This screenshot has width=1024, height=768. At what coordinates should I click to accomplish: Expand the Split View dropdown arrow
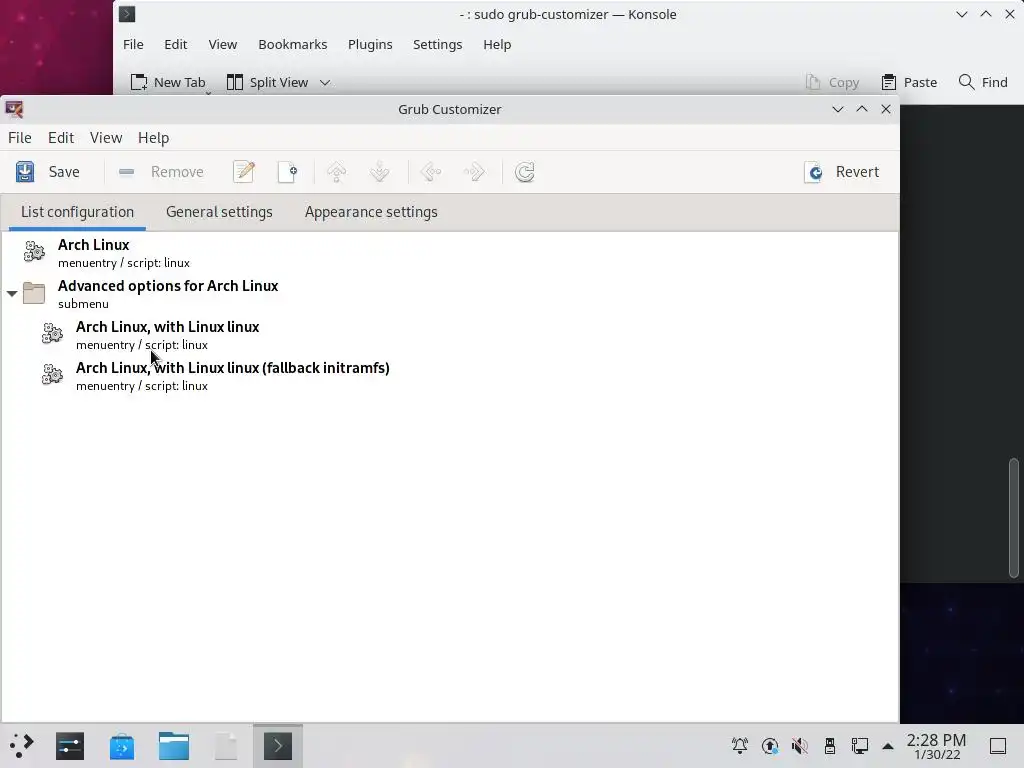325,83
